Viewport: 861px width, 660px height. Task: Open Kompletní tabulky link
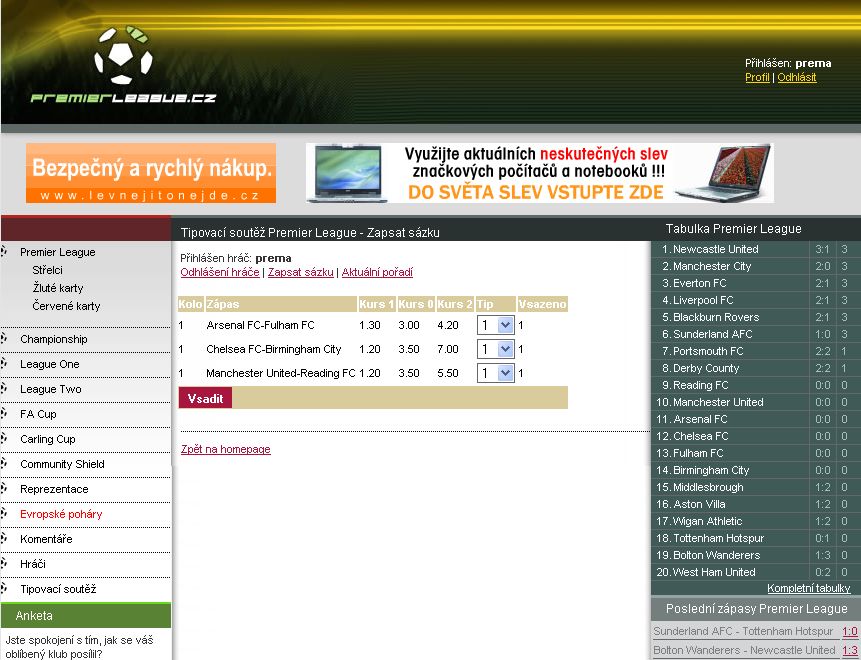point(809,588)
